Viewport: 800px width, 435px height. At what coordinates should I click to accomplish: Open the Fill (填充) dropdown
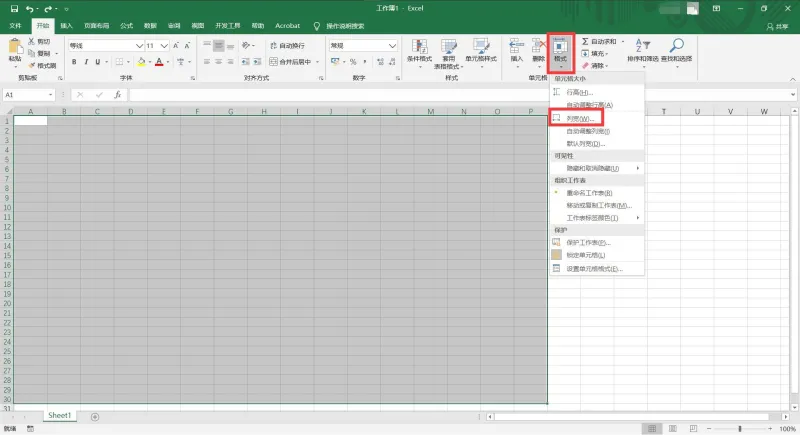point(594,54)
